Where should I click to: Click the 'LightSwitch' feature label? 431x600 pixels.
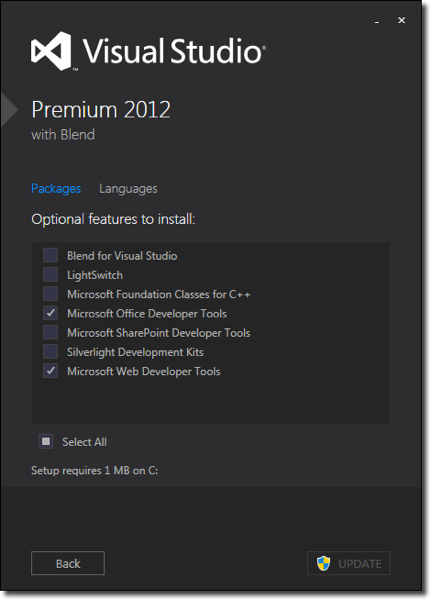point(95,275)
